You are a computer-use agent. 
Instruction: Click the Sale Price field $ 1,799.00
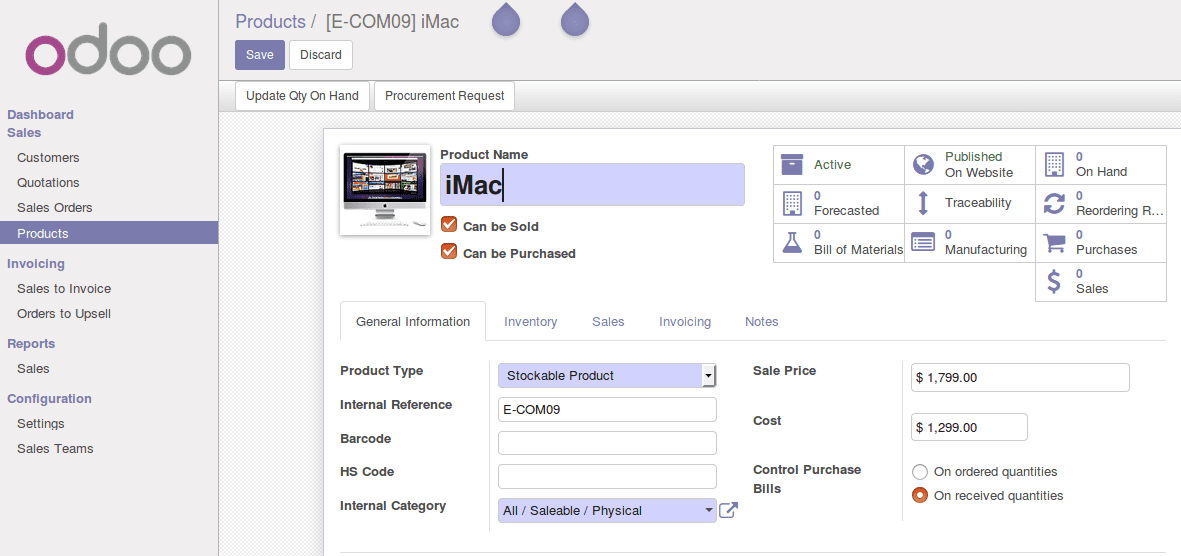1020,377
